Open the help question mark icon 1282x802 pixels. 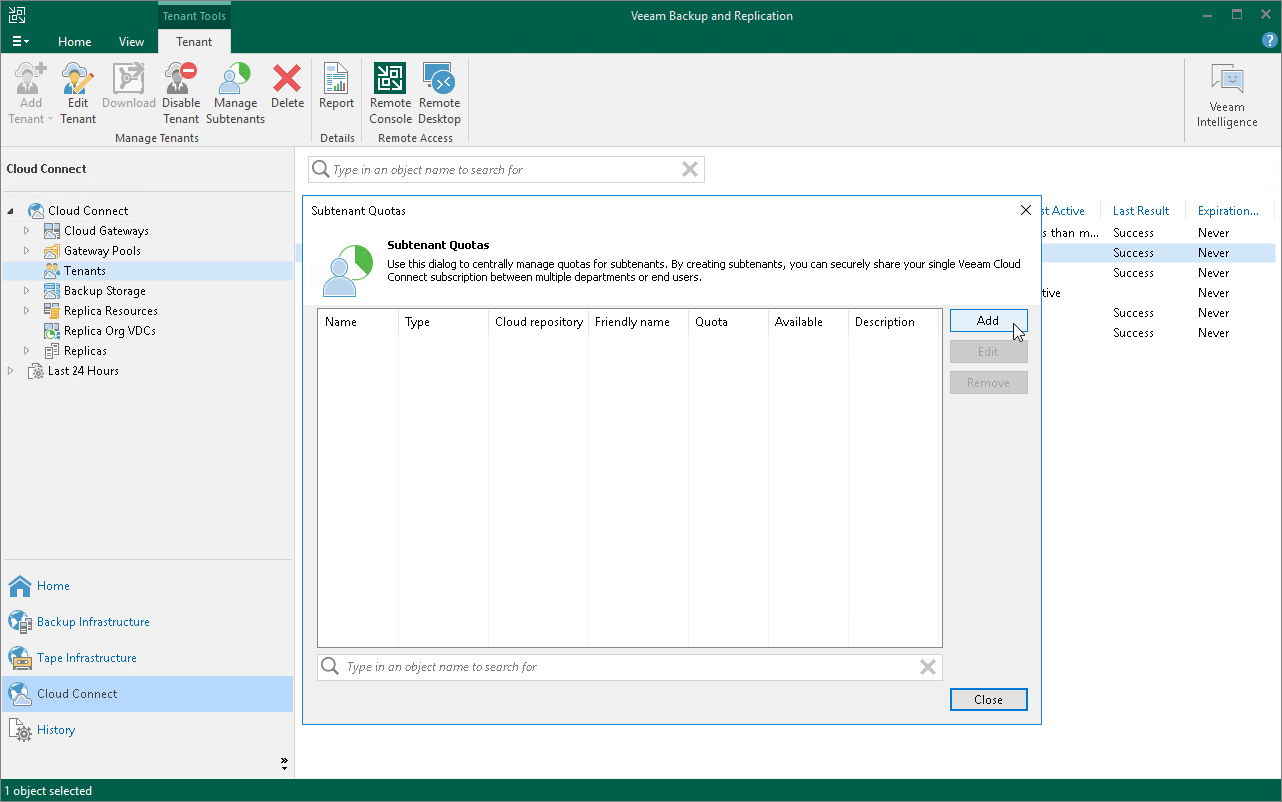point(1270,41)
